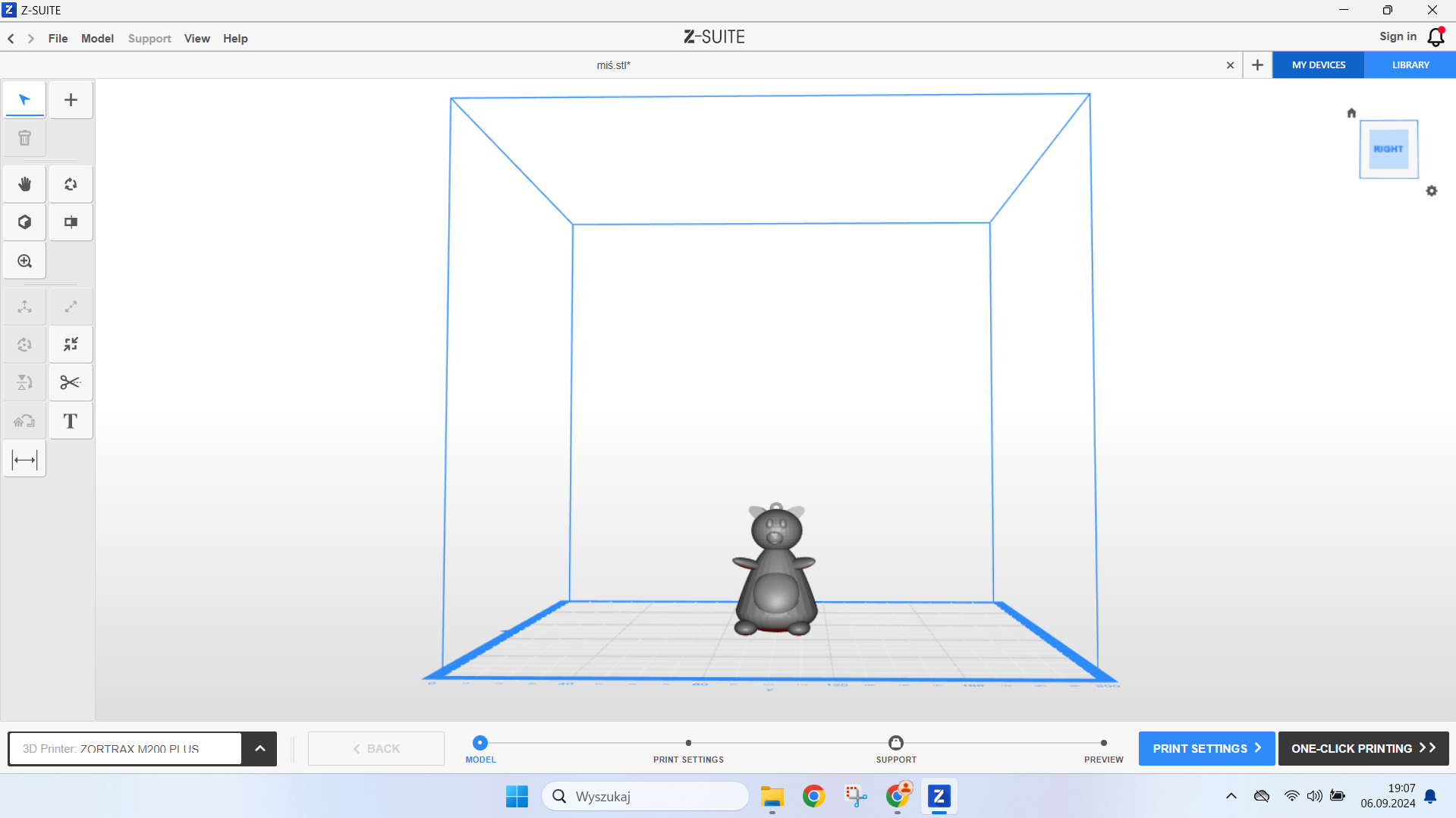The height and width of the screenshot is (818, 1456).
Task: Click the forward navigation arrow
Action: 31,39
